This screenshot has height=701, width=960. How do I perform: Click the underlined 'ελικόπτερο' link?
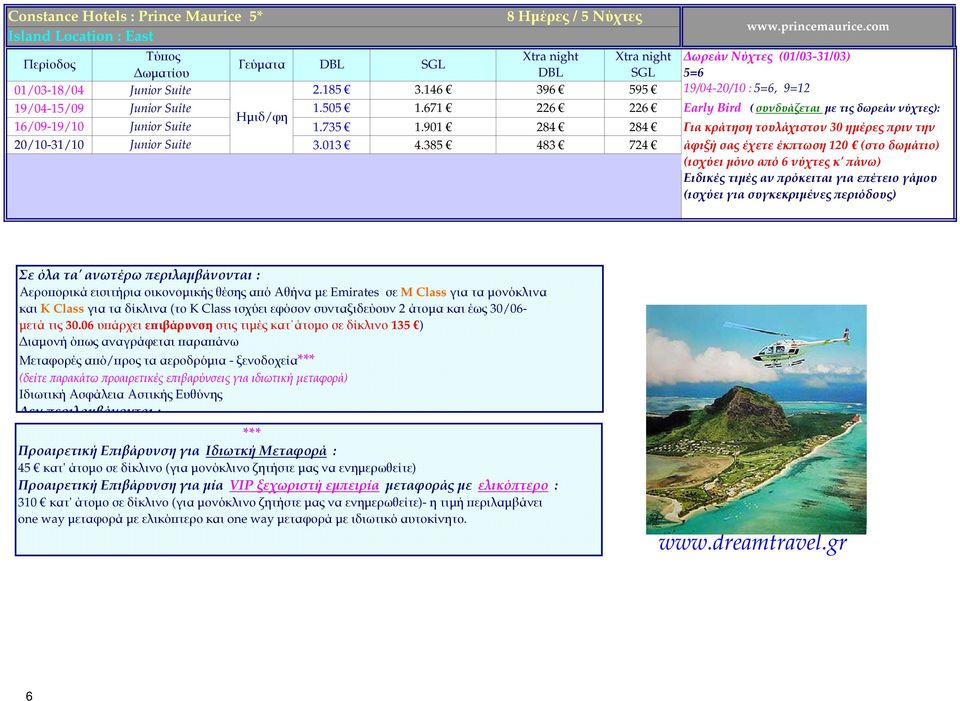513,485
